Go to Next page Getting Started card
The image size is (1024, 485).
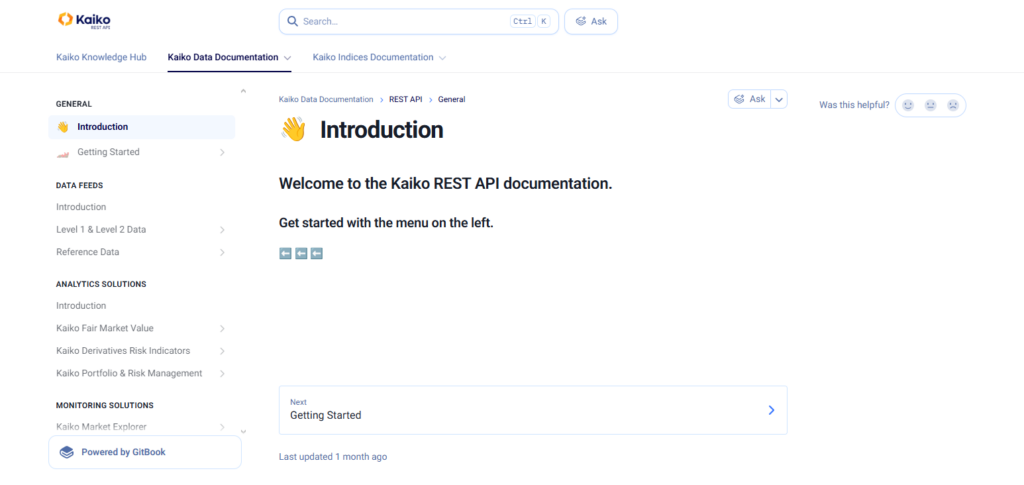tap(533, 410)
